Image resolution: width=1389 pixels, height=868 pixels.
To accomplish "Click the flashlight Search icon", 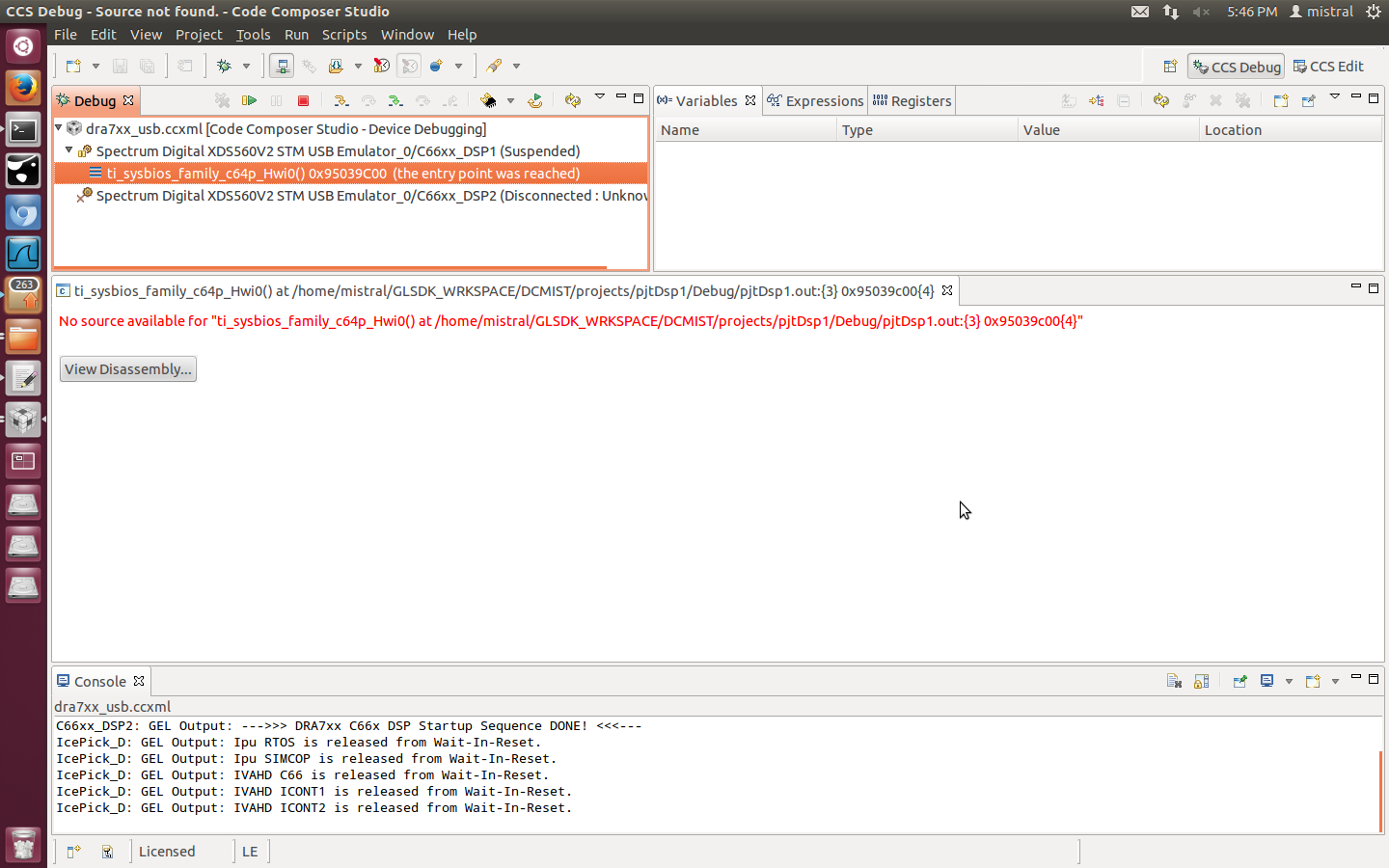I will tap(494, 67).
